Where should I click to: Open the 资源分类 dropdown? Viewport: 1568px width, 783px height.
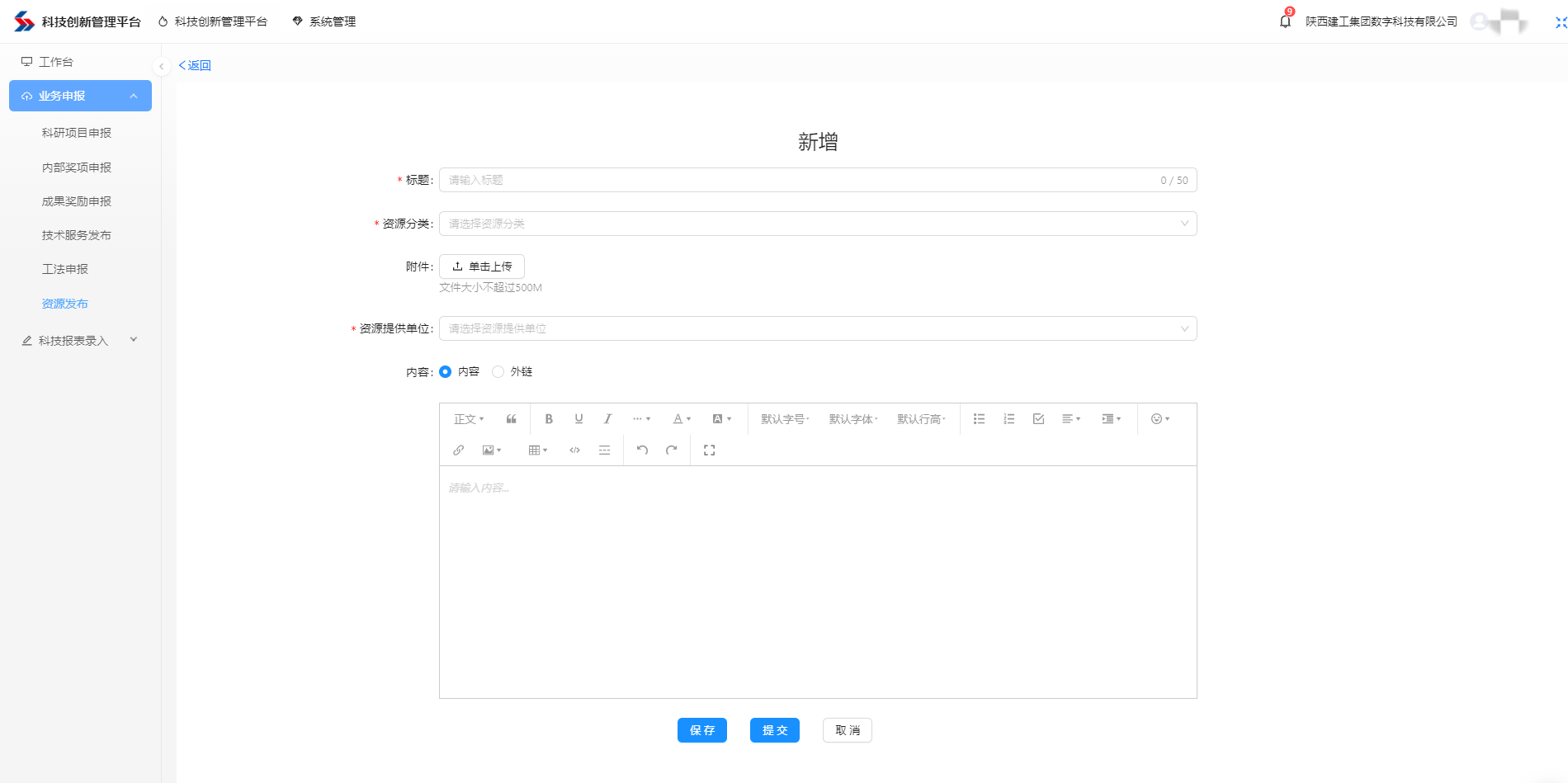pyautogui.click(x=817, y=224)
